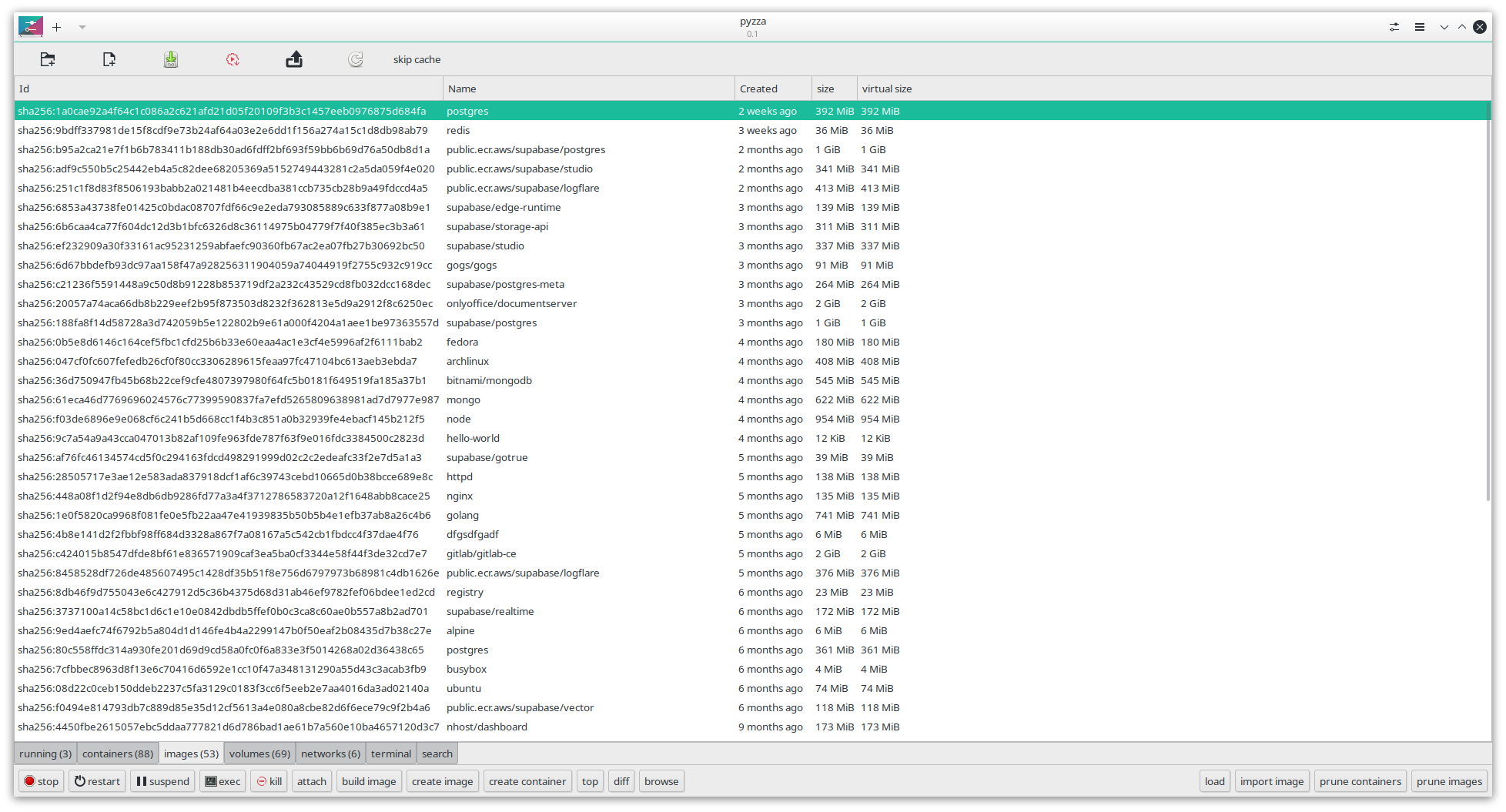Click the create container button
Image resolution: width=1506 pixels, height=812 pixels.
[x=527, y=781]
